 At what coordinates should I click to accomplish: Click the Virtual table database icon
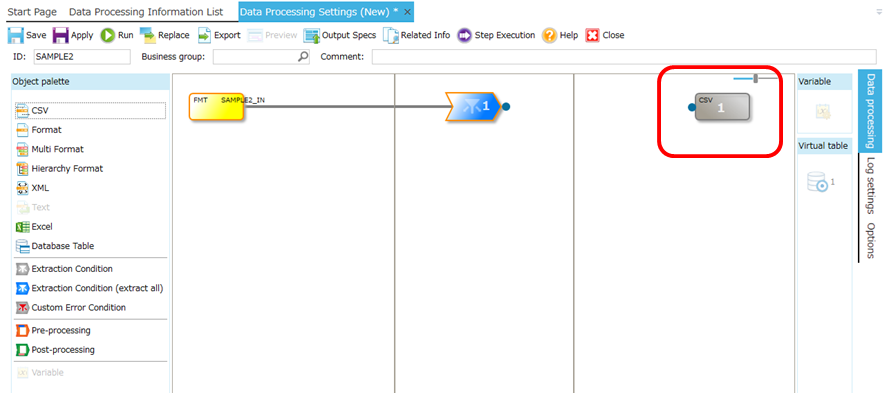tap(818, 183)
